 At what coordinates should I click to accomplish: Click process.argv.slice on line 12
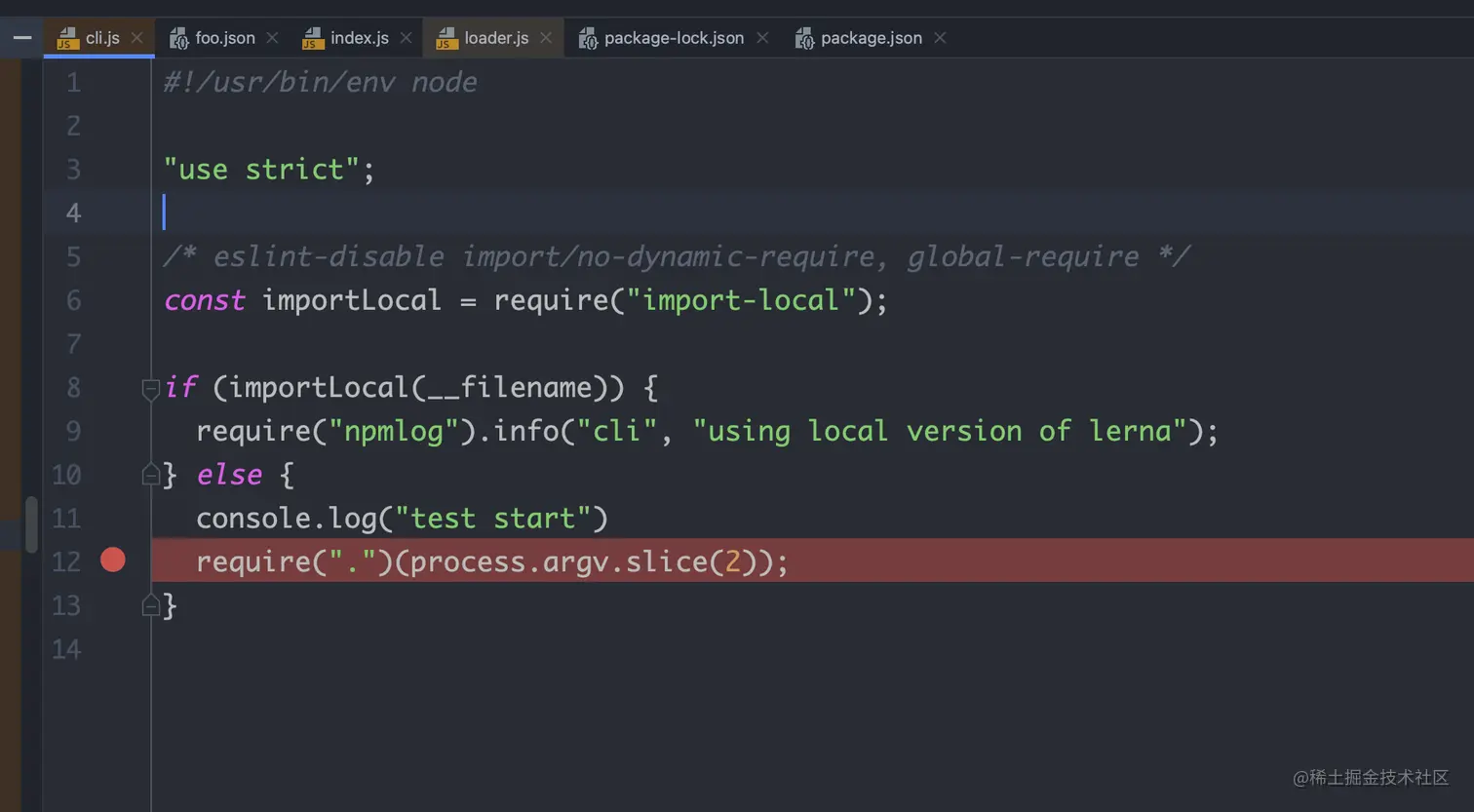(559, 561)
